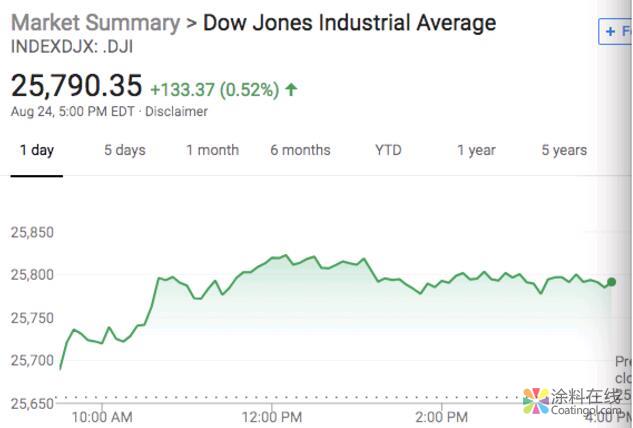View the 1 year range

click(476, 150)
